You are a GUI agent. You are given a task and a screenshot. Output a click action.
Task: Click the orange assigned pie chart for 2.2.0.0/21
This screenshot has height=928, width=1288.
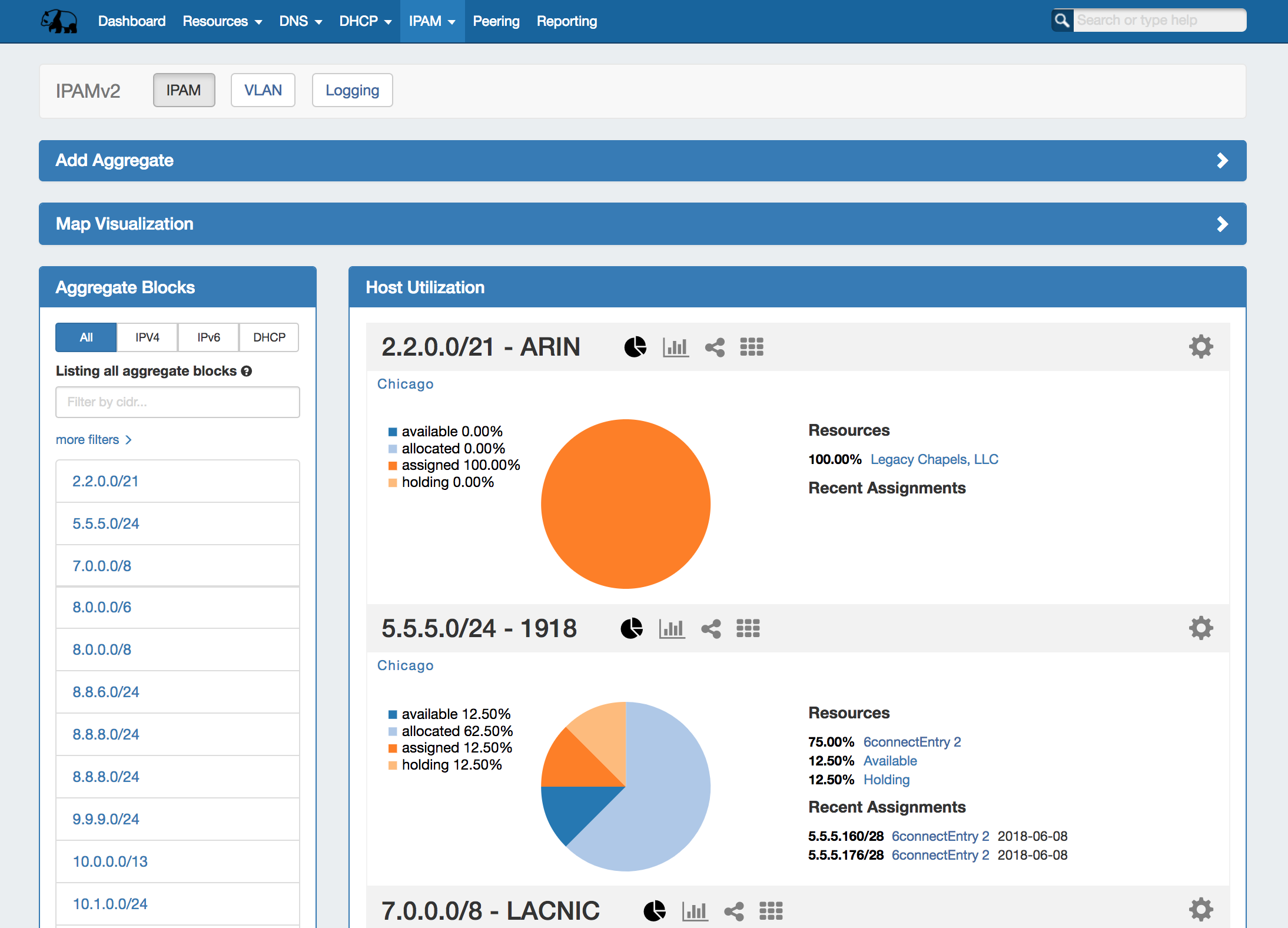625,504
